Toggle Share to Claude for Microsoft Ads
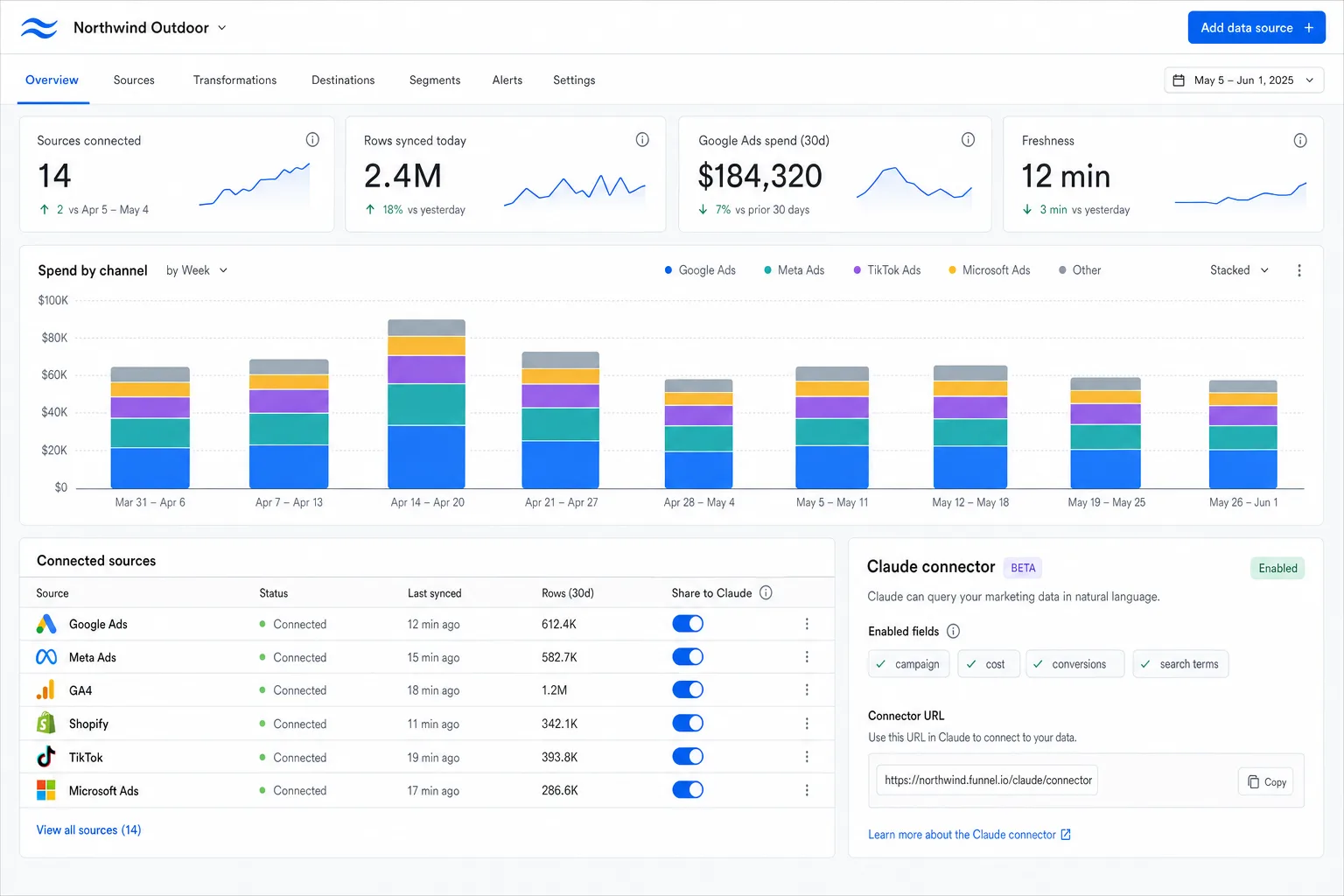 click(x=688, y=790)
